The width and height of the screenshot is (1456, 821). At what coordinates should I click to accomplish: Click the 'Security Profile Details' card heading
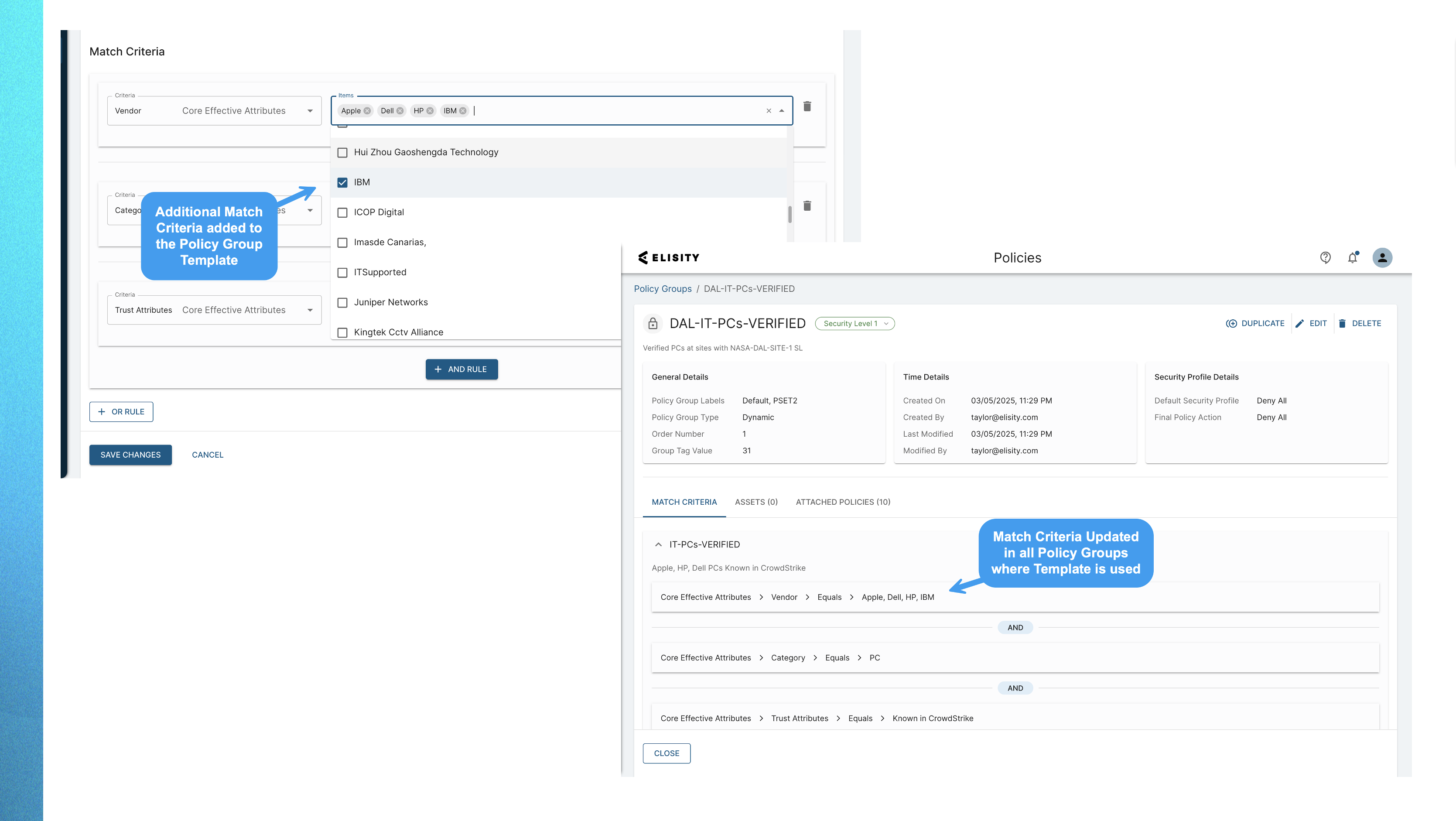click(x=1196, y=377)
